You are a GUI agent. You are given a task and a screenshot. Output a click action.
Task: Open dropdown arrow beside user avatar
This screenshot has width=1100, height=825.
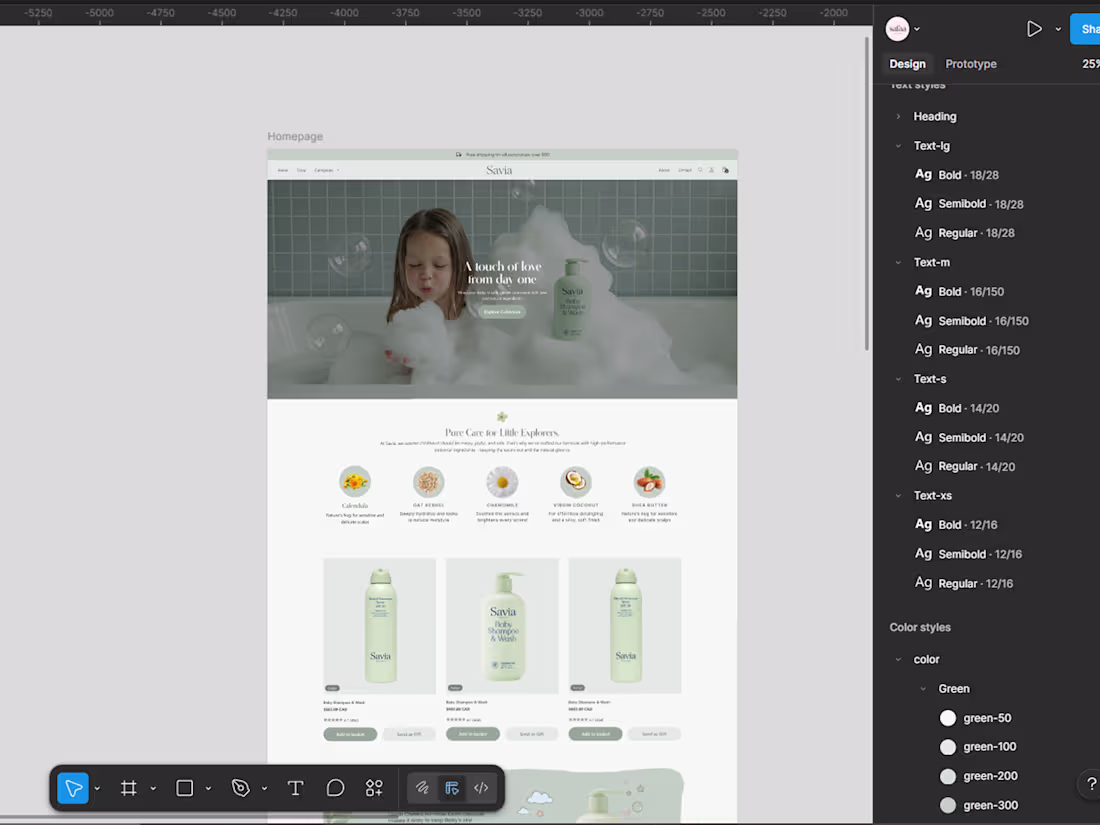917,29
